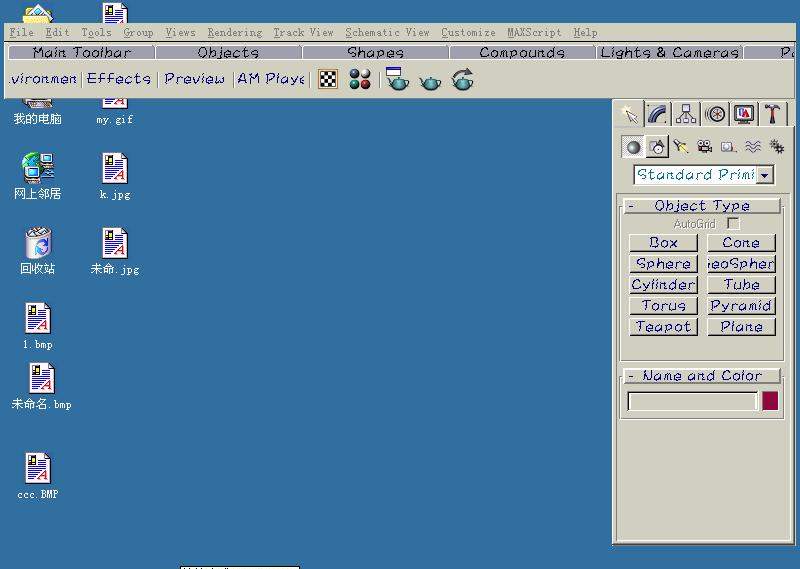Click the object name input field
The image size is (800, 569).
692,401
